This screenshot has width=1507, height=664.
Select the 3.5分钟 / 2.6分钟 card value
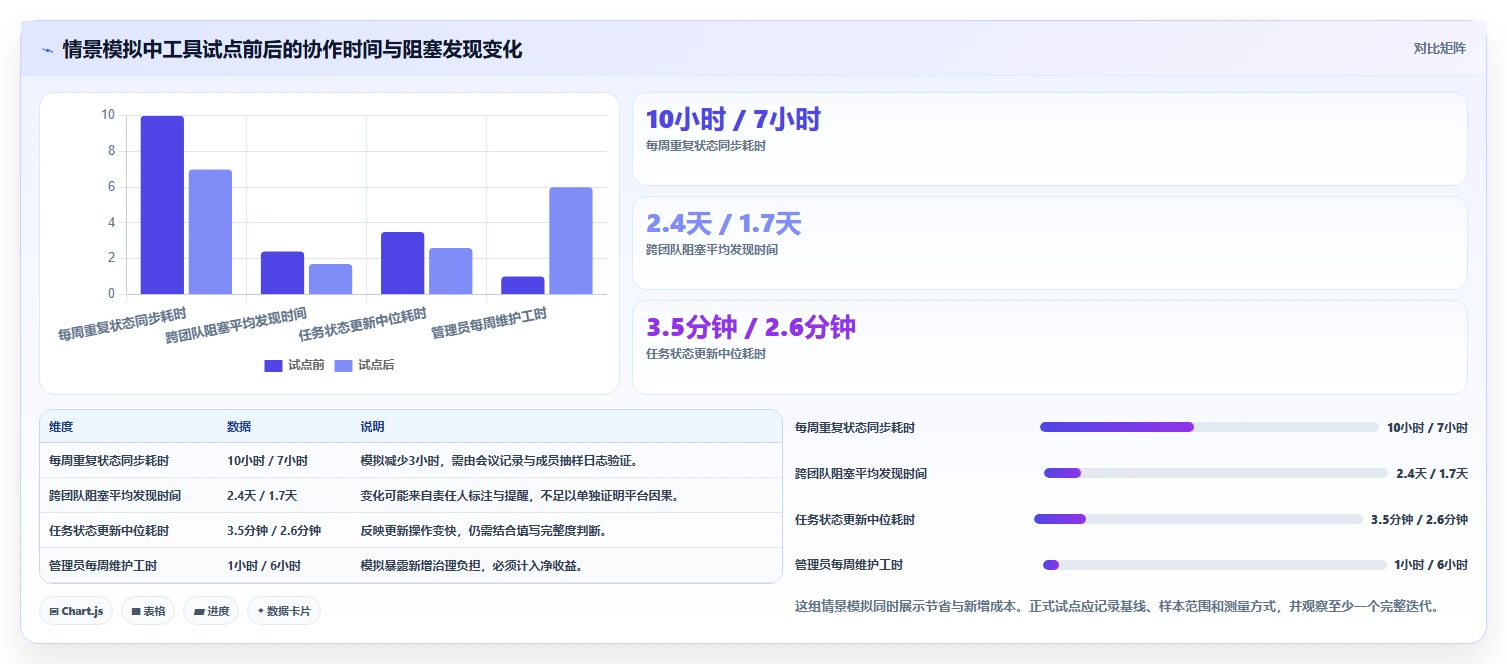pyautogui.click(x=751, y=328)
